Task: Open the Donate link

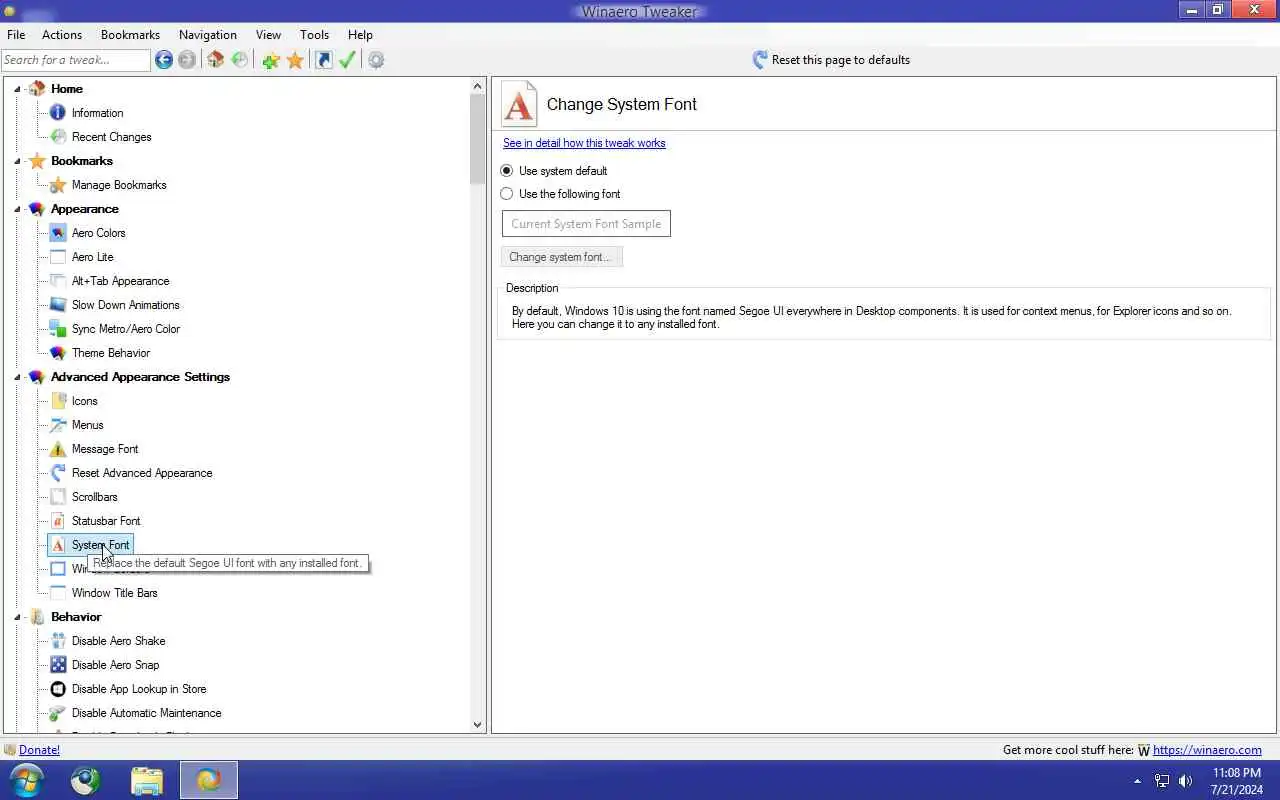Action: pyautogui.click(x=39, y=750)
